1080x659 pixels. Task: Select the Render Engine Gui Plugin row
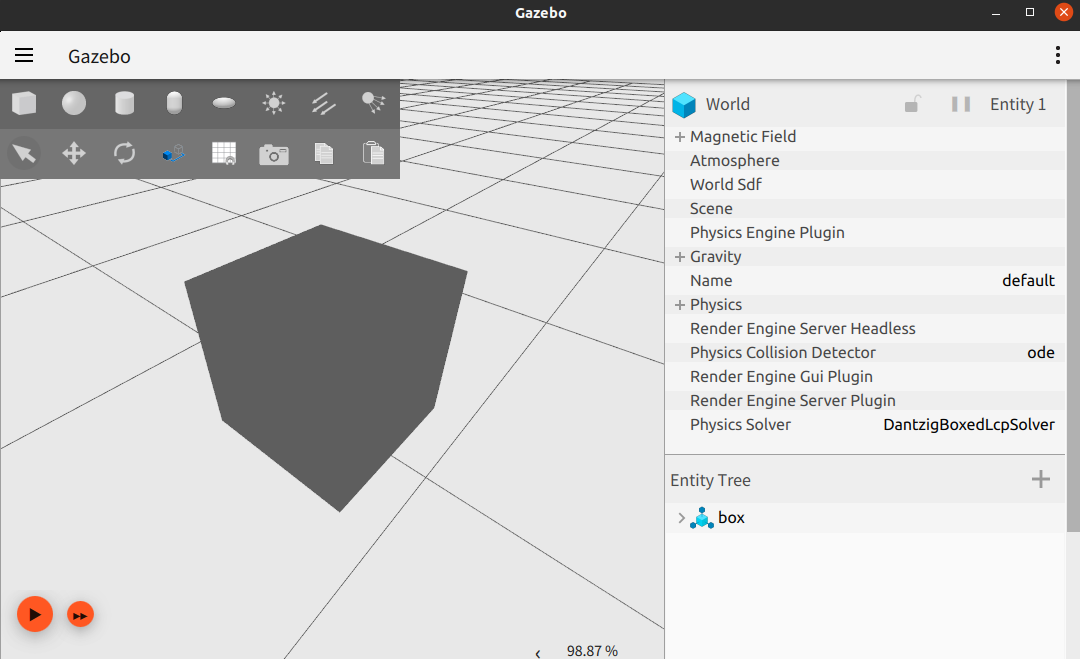click(865, 377)
